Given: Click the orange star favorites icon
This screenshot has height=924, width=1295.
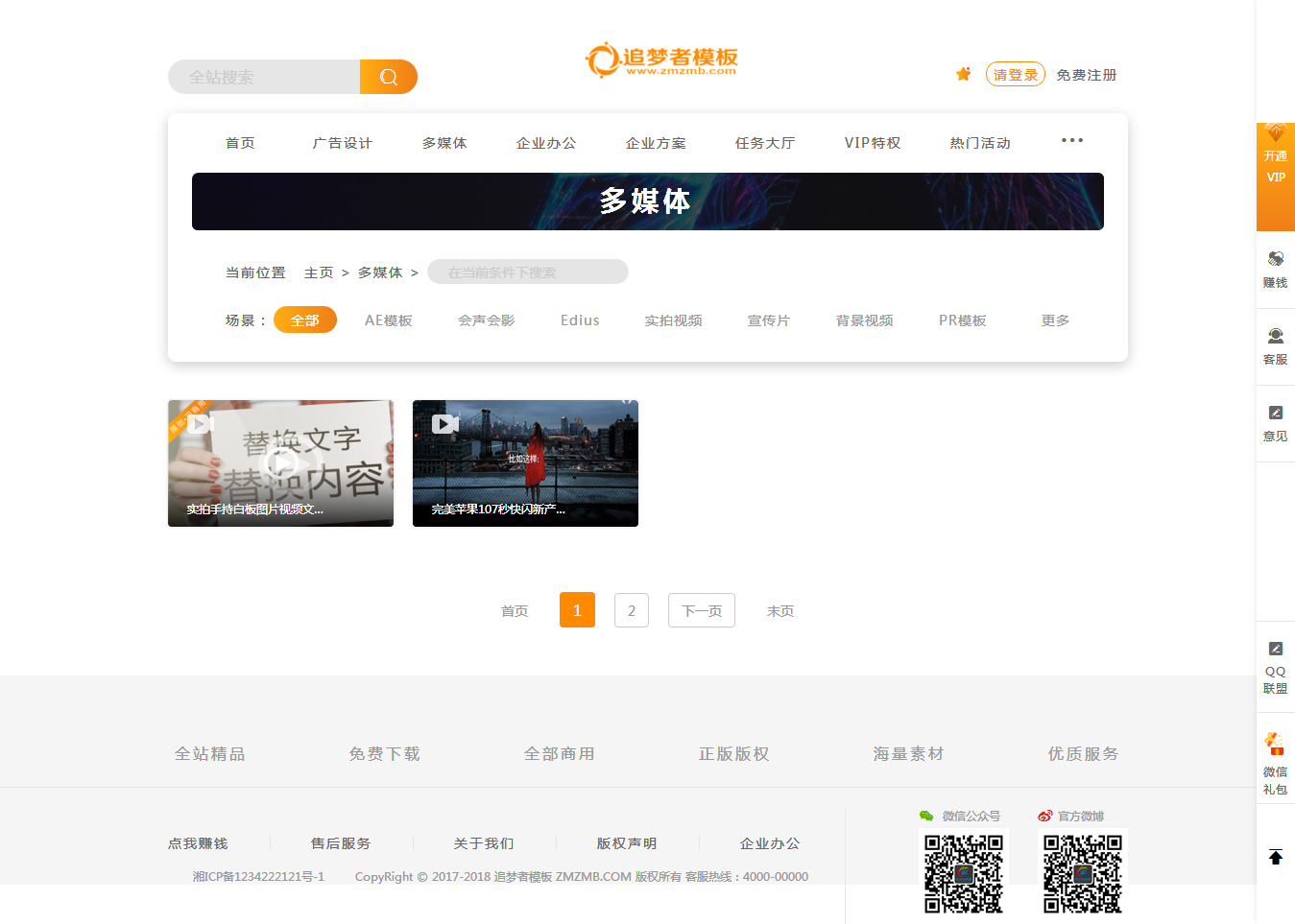Looking at the screenshot, I should click(963, 75).
